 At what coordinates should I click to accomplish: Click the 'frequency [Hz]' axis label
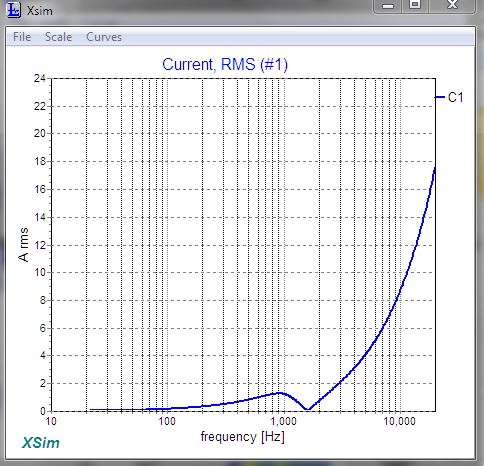242,436
